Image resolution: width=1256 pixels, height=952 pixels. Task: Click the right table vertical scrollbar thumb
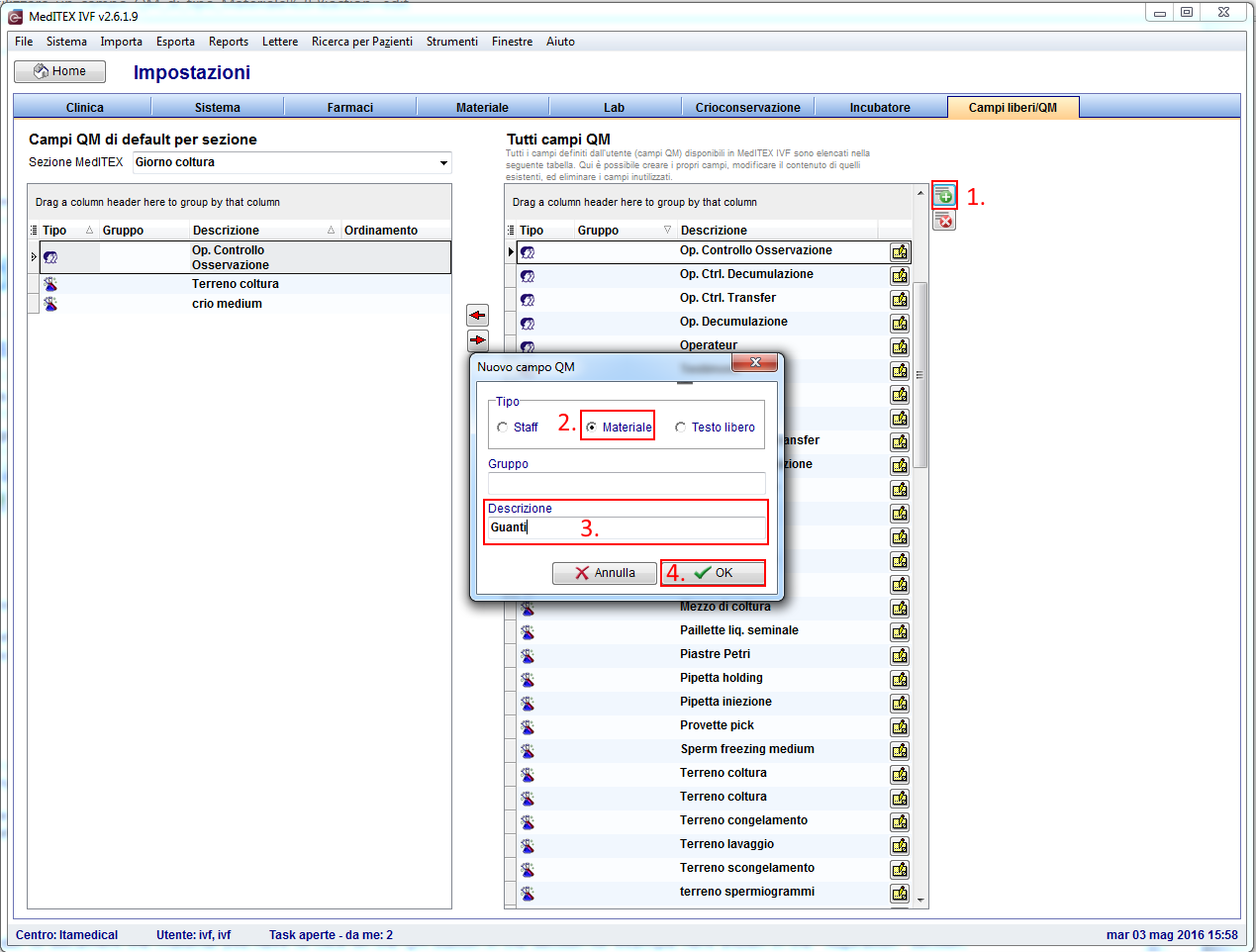tap(919, 374)
